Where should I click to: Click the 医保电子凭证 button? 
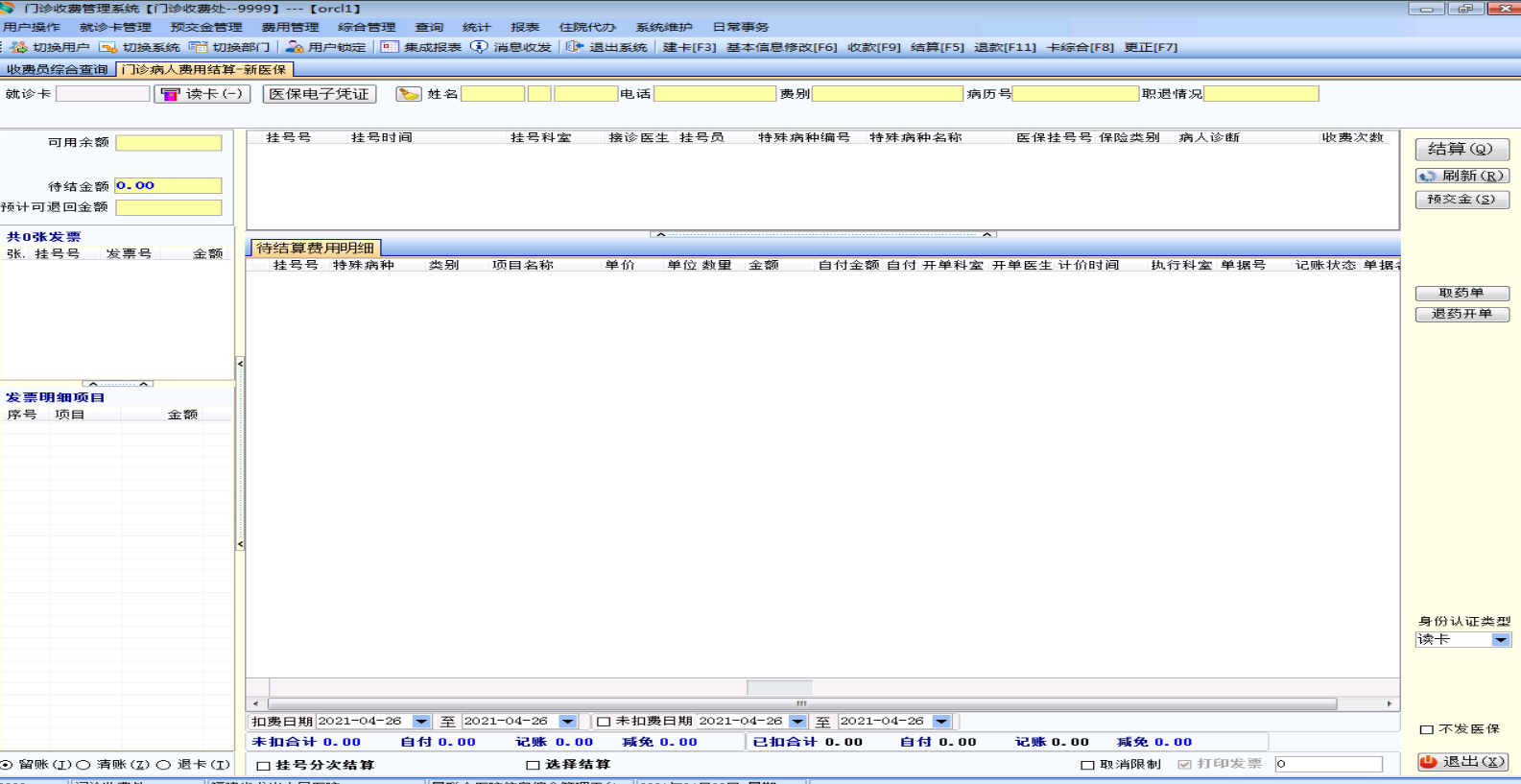coord(320,94)
